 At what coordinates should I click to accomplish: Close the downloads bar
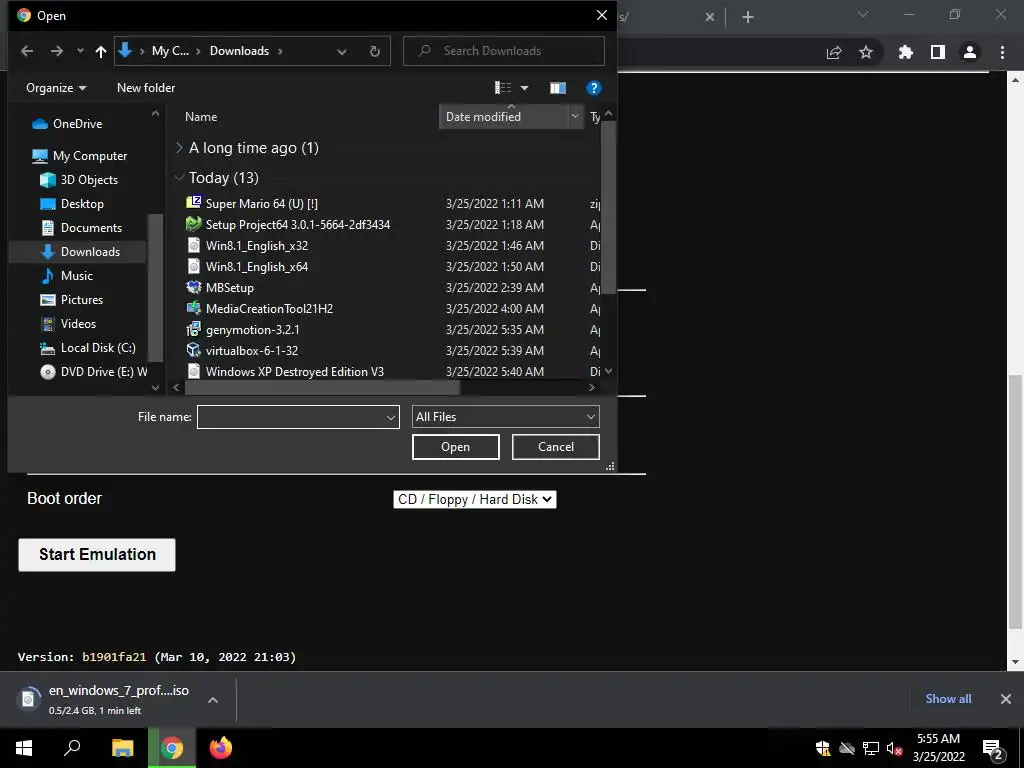[x=1006, y=699]
